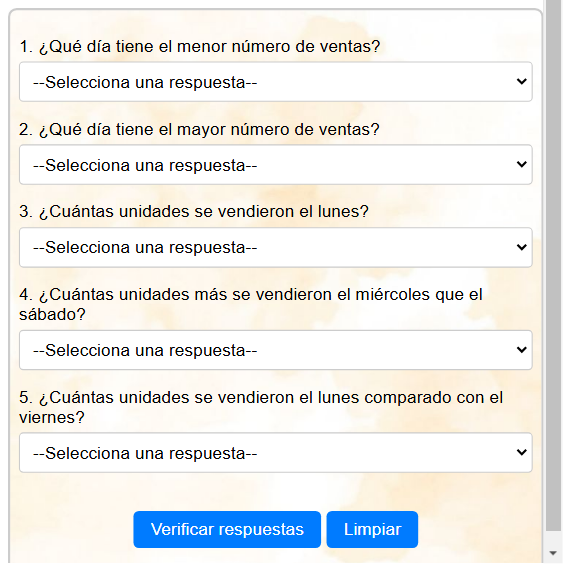Click the question 5 text about lunes and viernes
573x575 pixels.
[261, 407]
